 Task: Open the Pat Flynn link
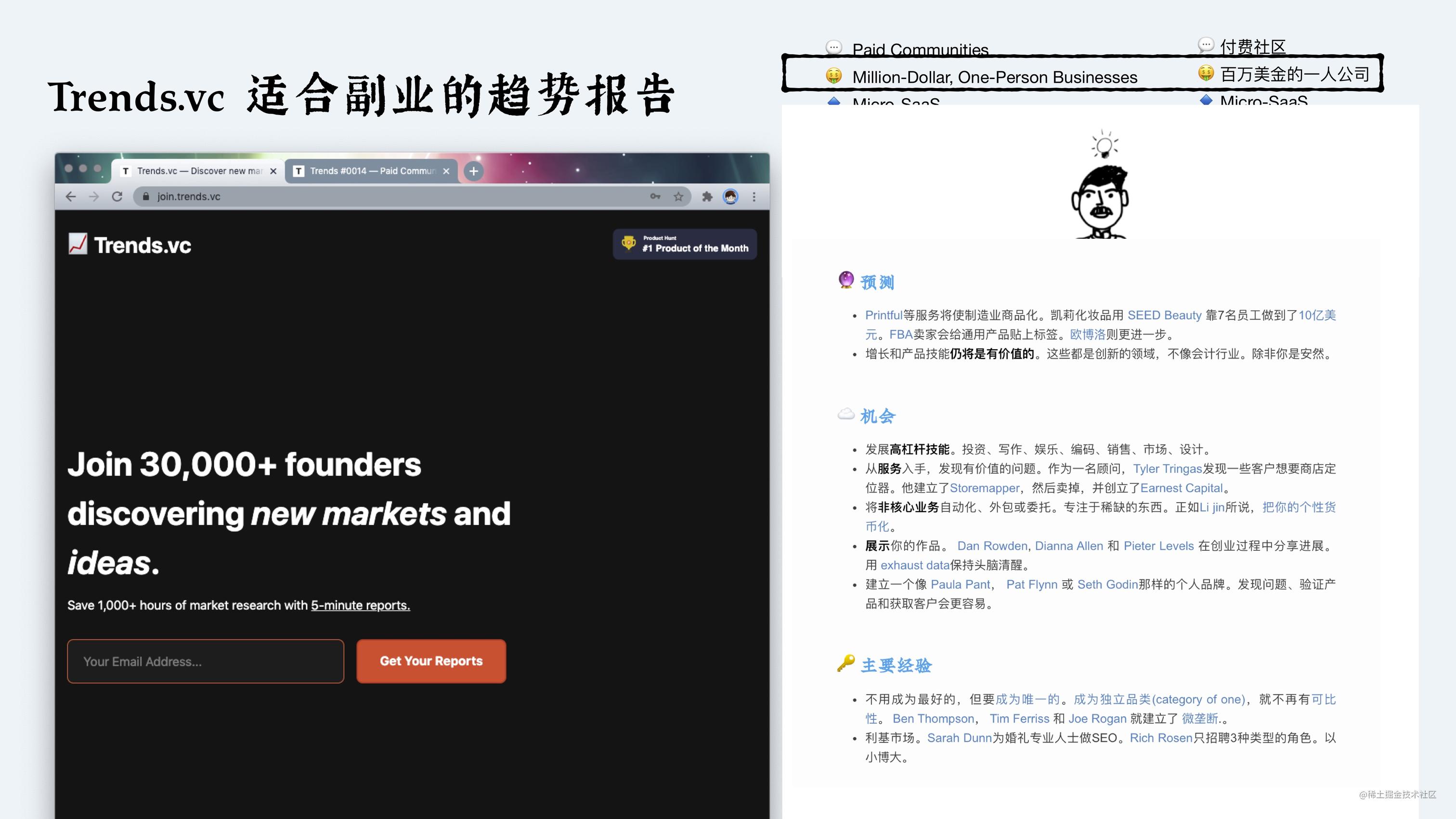pos(1031,585)
